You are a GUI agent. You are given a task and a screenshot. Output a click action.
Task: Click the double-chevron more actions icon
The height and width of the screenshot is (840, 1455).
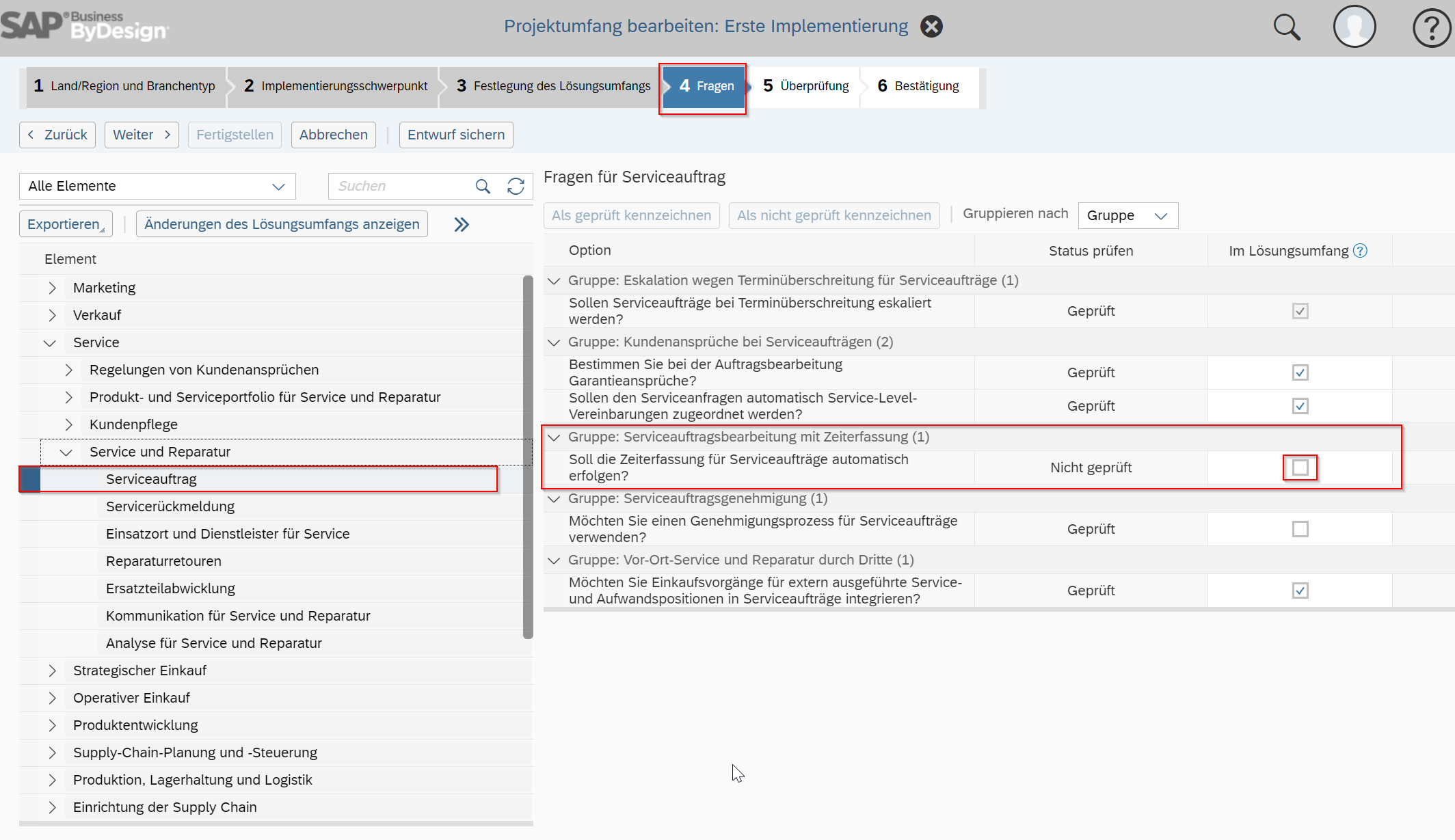pos(462,224)
